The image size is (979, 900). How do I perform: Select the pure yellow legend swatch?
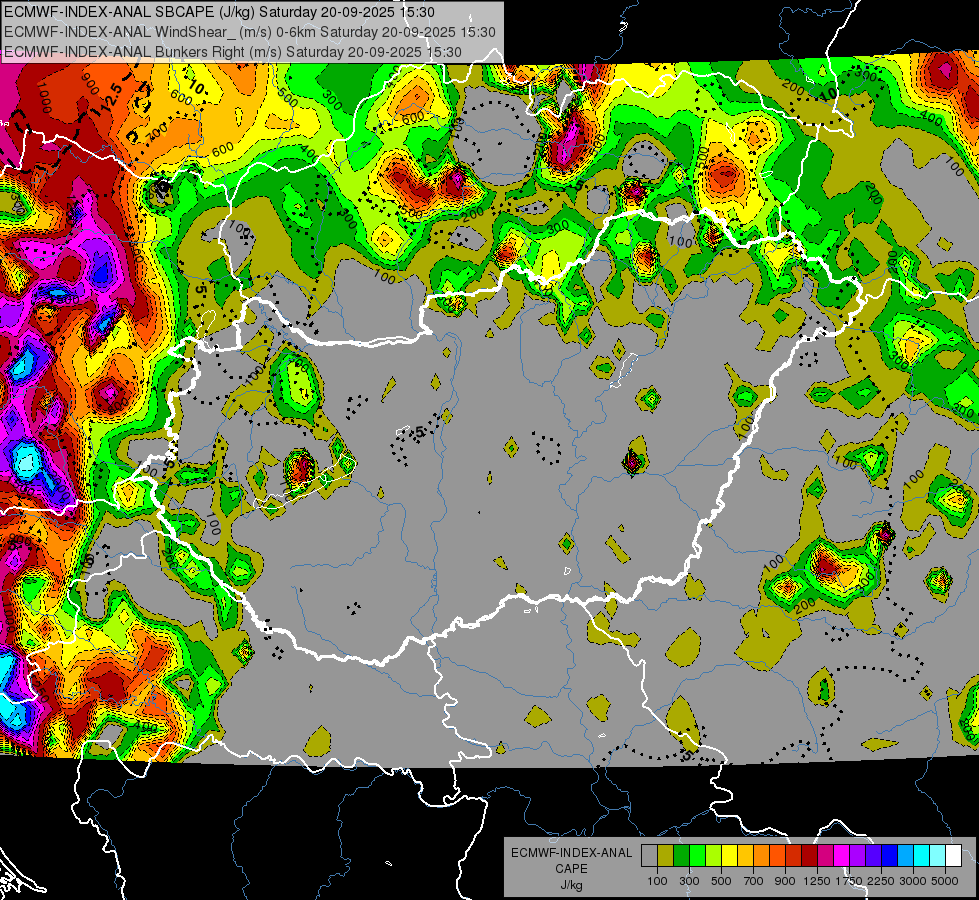click(x=729, y=856)
